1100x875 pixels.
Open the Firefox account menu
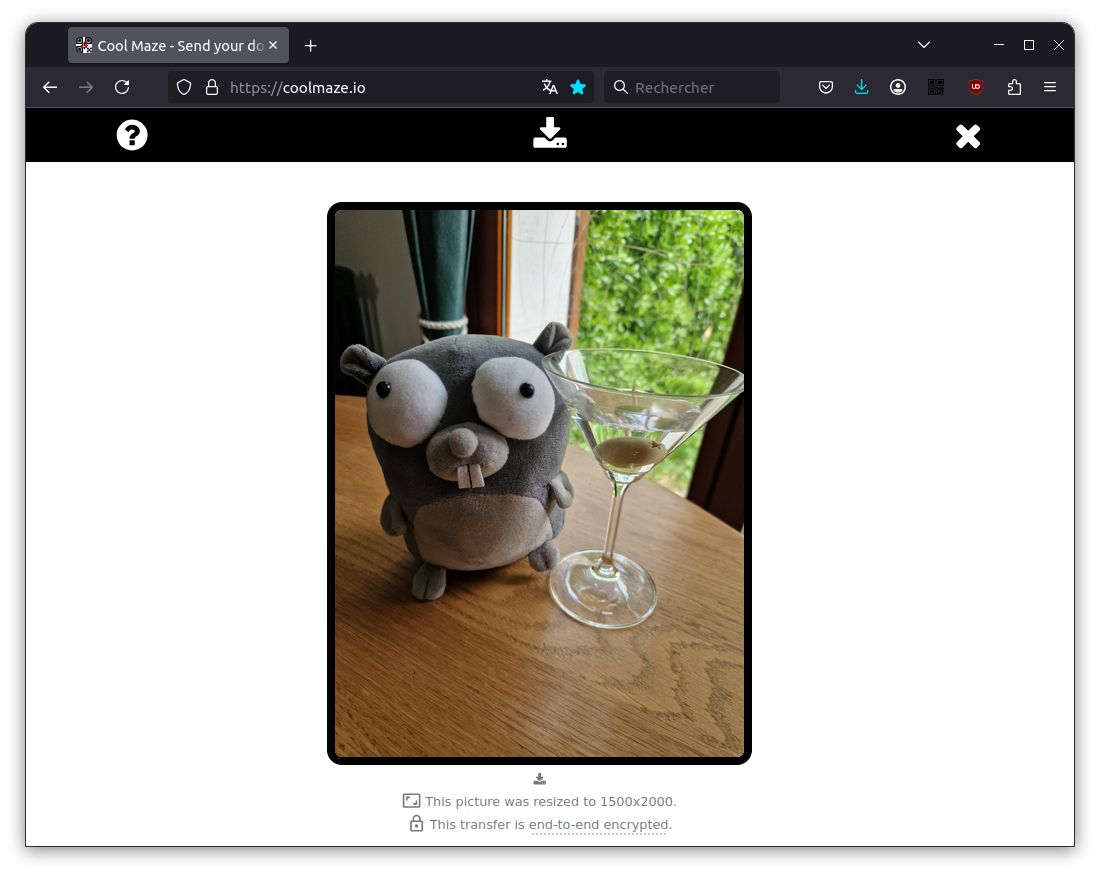[x=898, y=87]
